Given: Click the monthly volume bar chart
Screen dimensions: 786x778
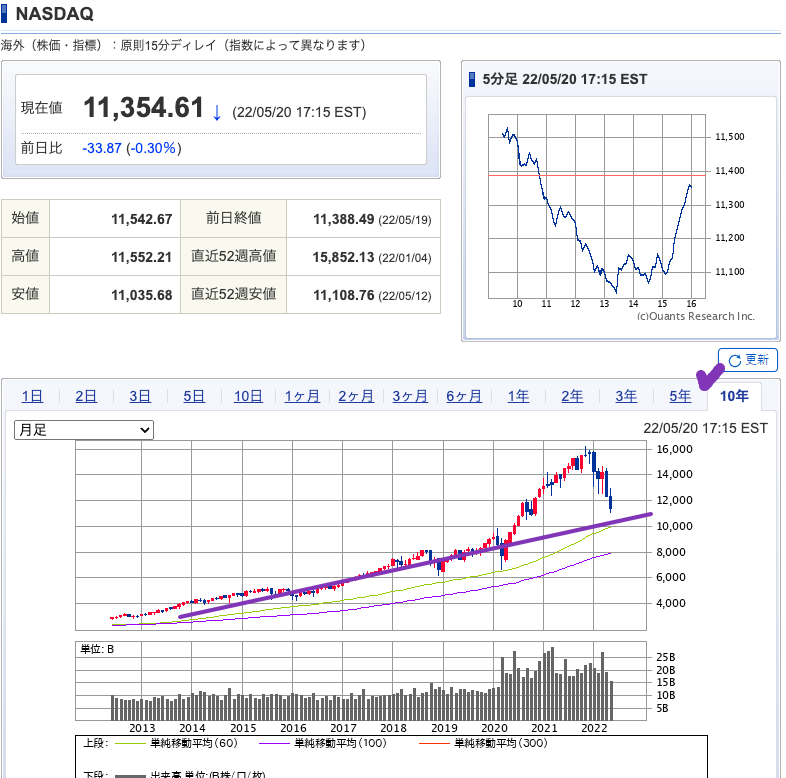Looking at the screenshot, I should click(x=361, y=681).
